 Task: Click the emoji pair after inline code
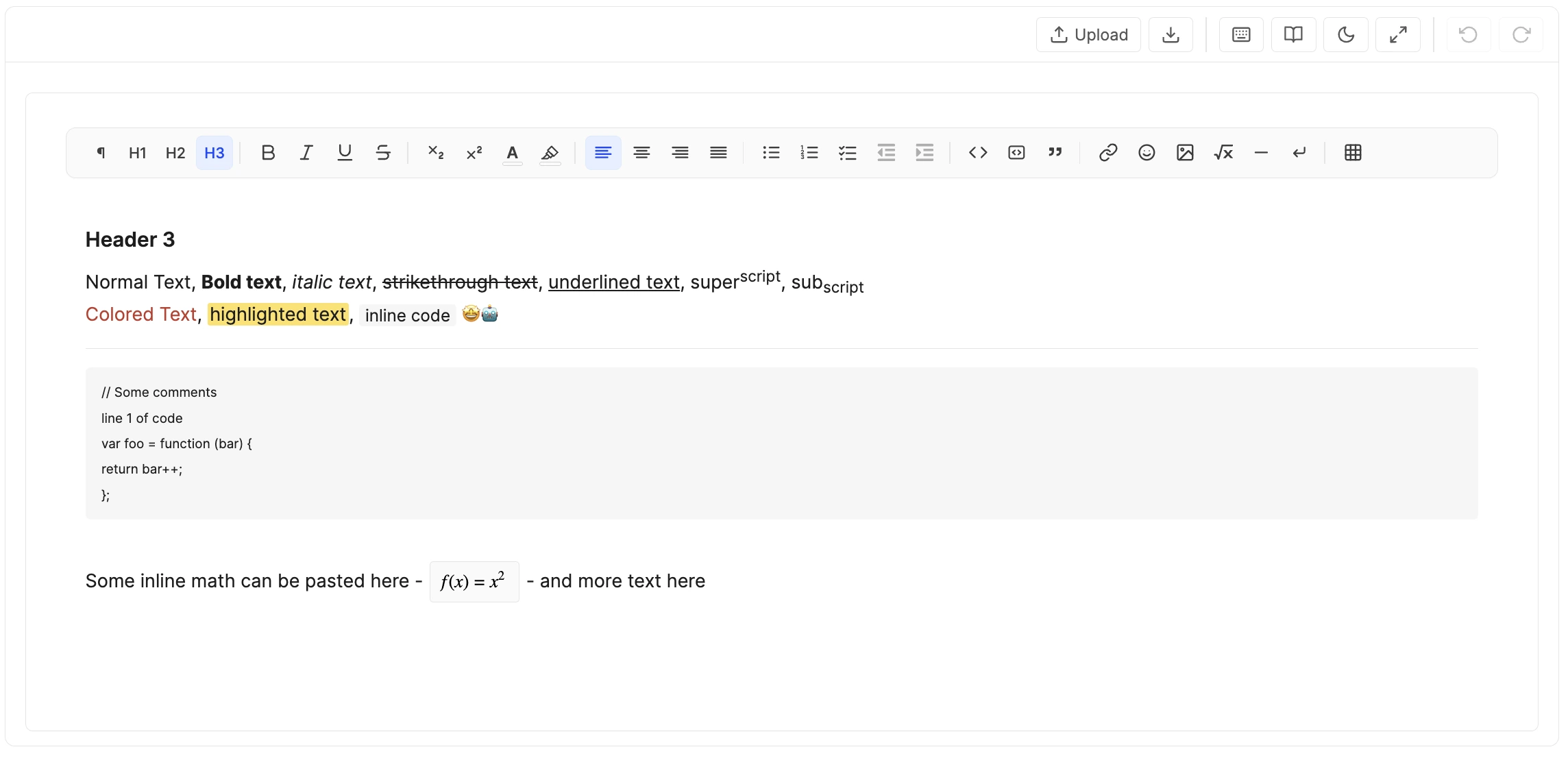[x=480, y=314]
